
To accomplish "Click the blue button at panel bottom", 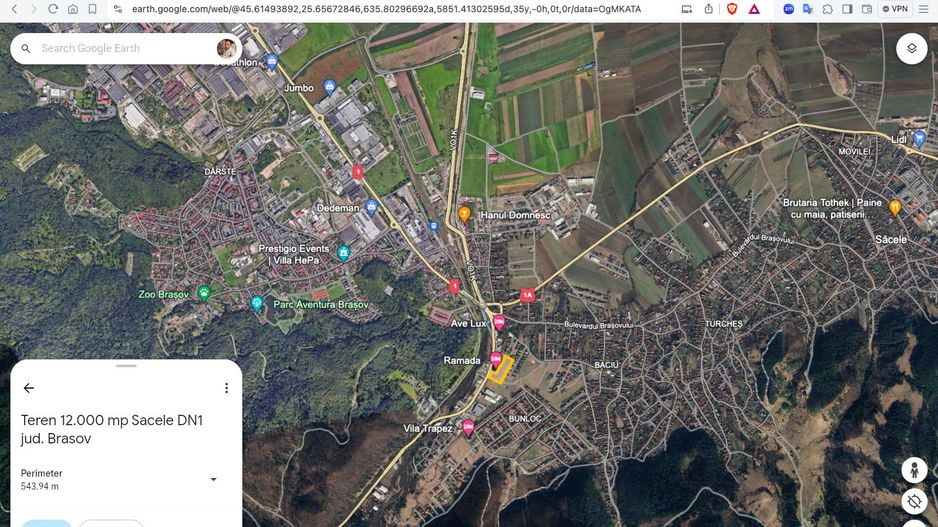I will (x=46, y=523).
